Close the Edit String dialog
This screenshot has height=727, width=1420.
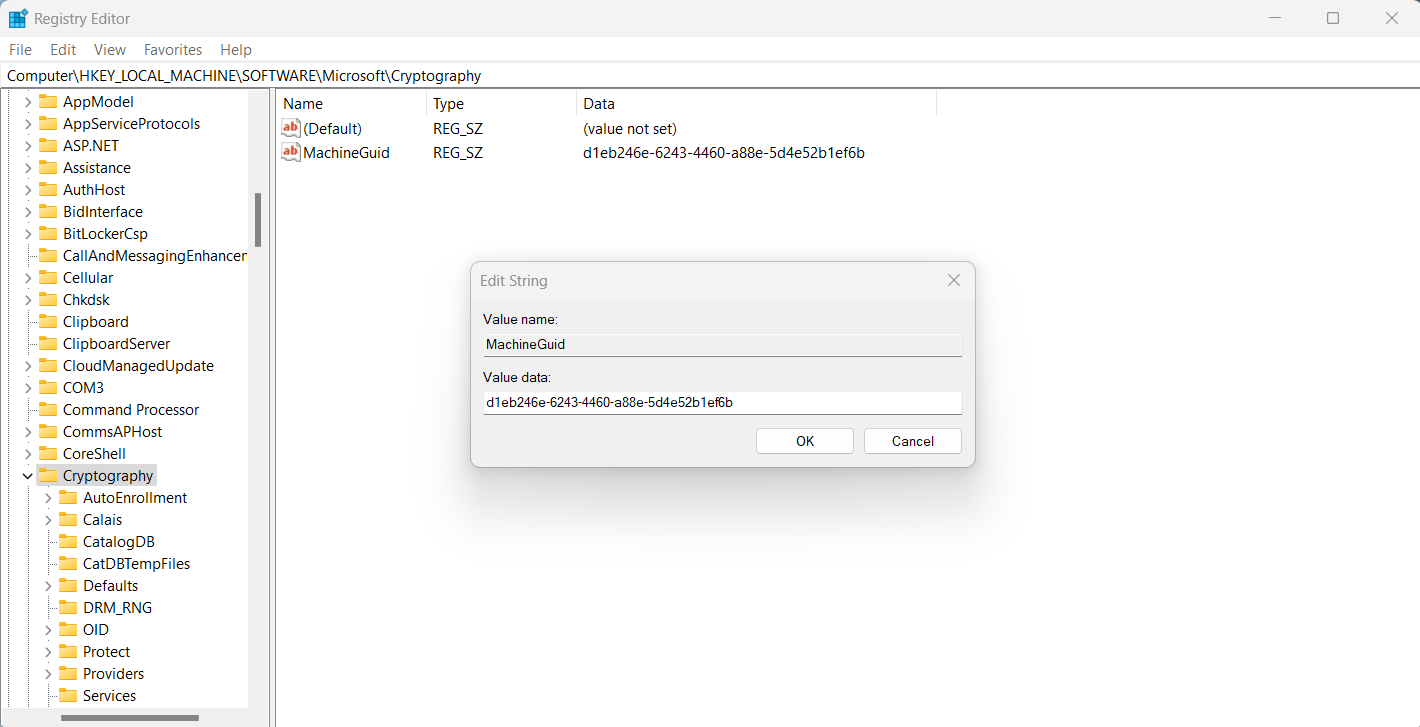pyautogui.click(x=954, y=281)
